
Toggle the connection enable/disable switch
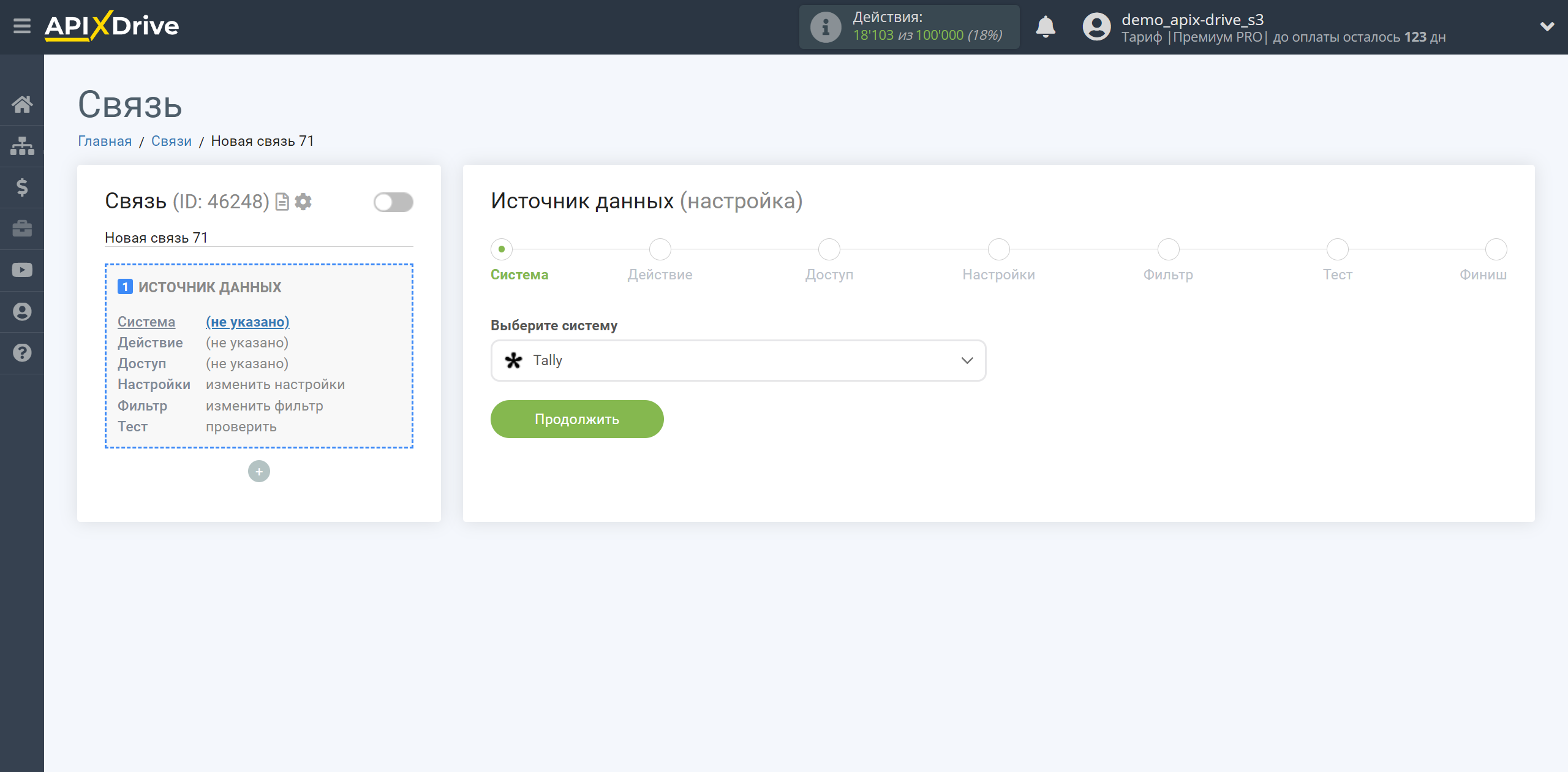392,202
